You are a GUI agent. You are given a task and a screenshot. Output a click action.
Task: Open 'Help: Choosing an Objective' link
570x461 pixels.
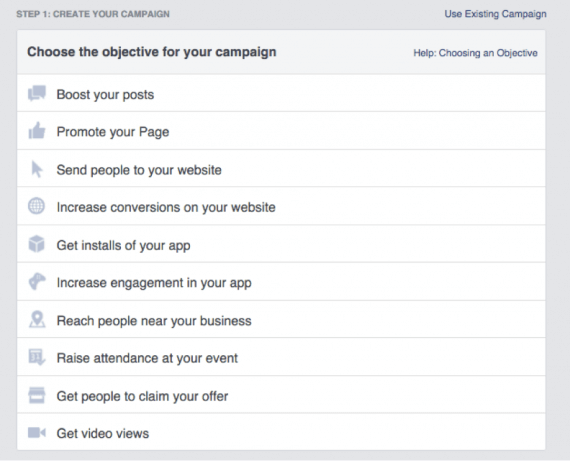(475, 53)
